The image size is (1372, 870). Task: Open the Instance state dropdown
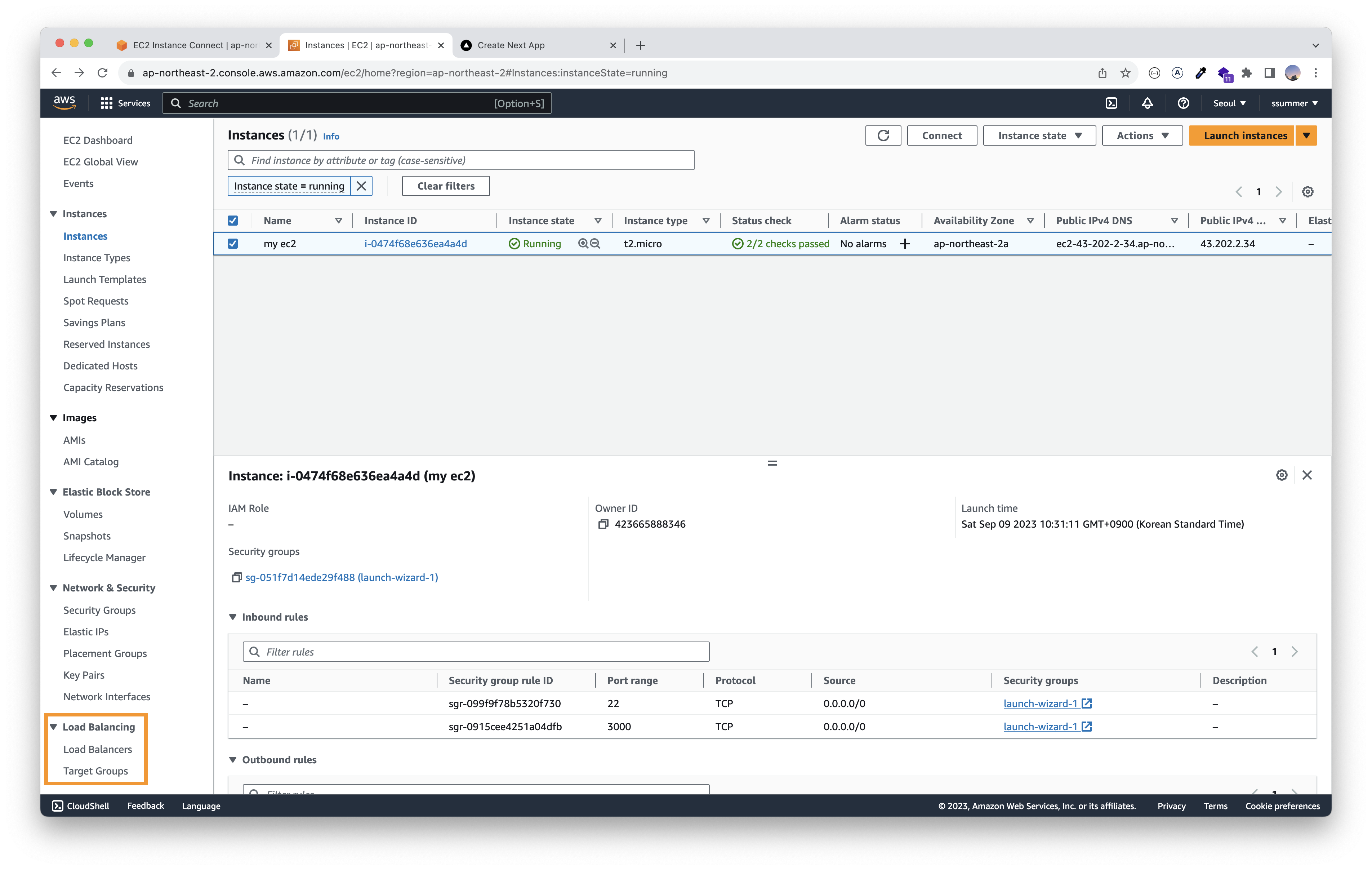[1039, 136]
